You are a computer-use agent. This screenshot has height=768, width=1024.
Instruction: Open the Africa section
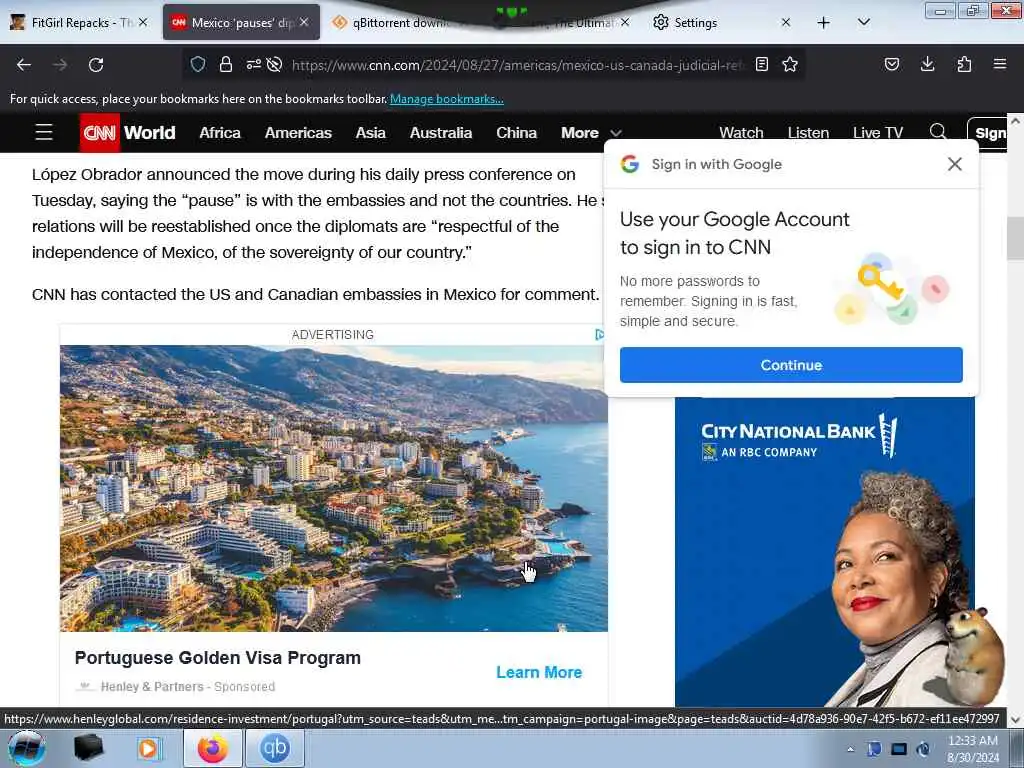[220, 133]
